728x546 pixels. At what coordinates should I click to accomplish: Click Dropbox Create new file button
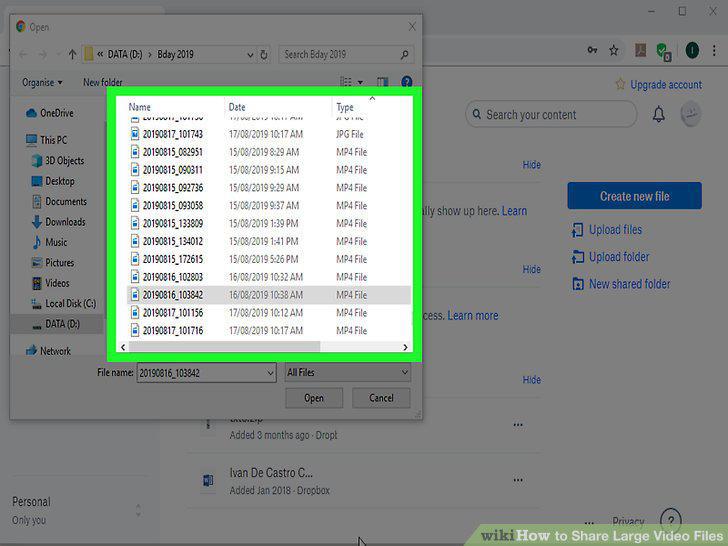(x=634, y=196)
